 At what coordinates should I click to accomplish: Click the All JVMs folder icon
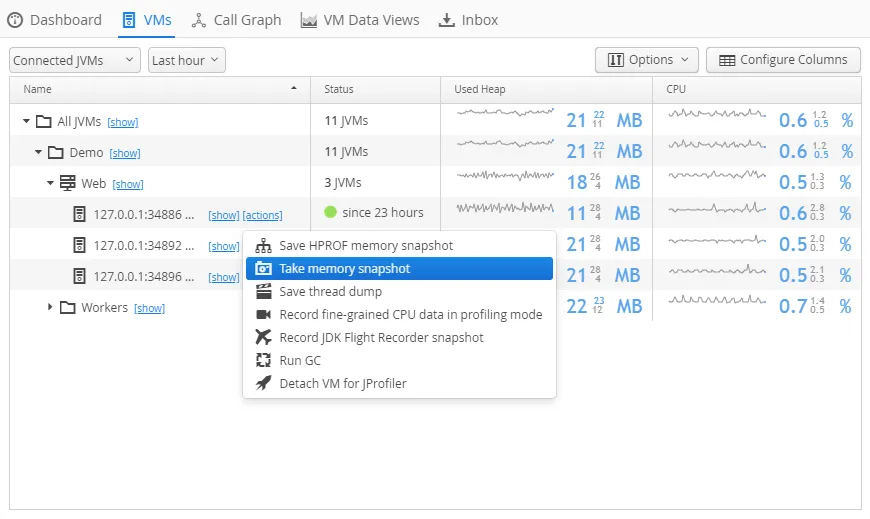tap(44, 121)
